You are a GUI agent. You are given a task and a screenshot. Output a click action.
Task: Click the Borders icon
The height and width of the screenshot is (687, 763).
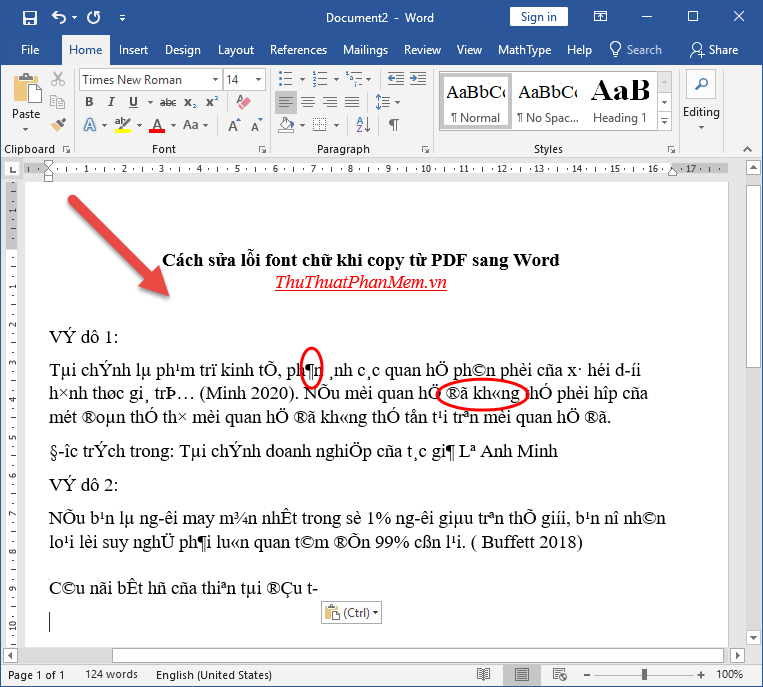point(320,125)
